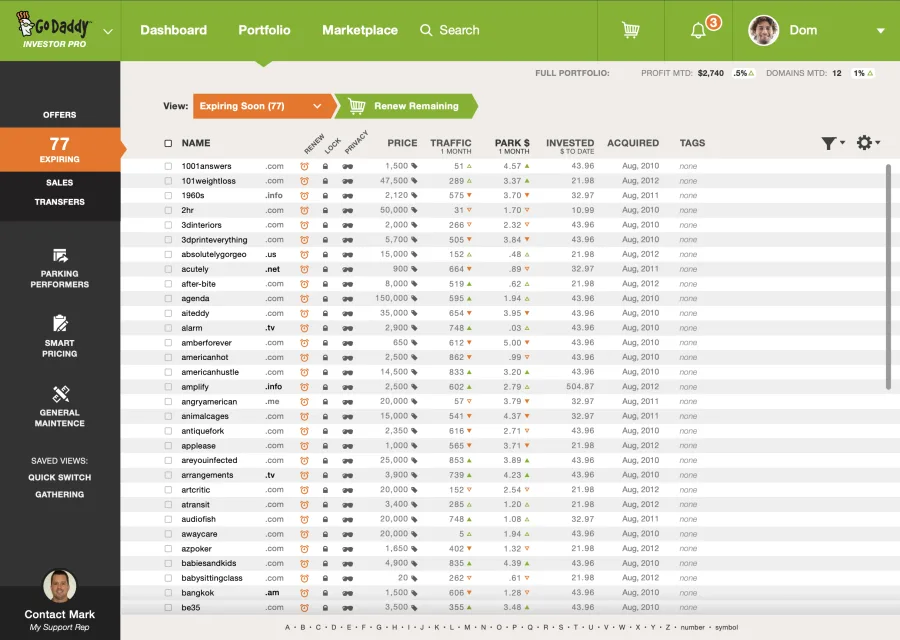
Task: Open the gear settings dropdown
Action: (x=868, y=142)
